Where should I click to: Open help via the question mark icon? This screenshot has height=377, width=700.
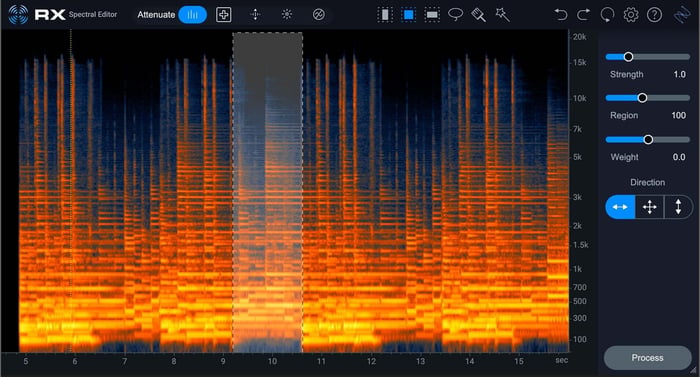point(654,15)
